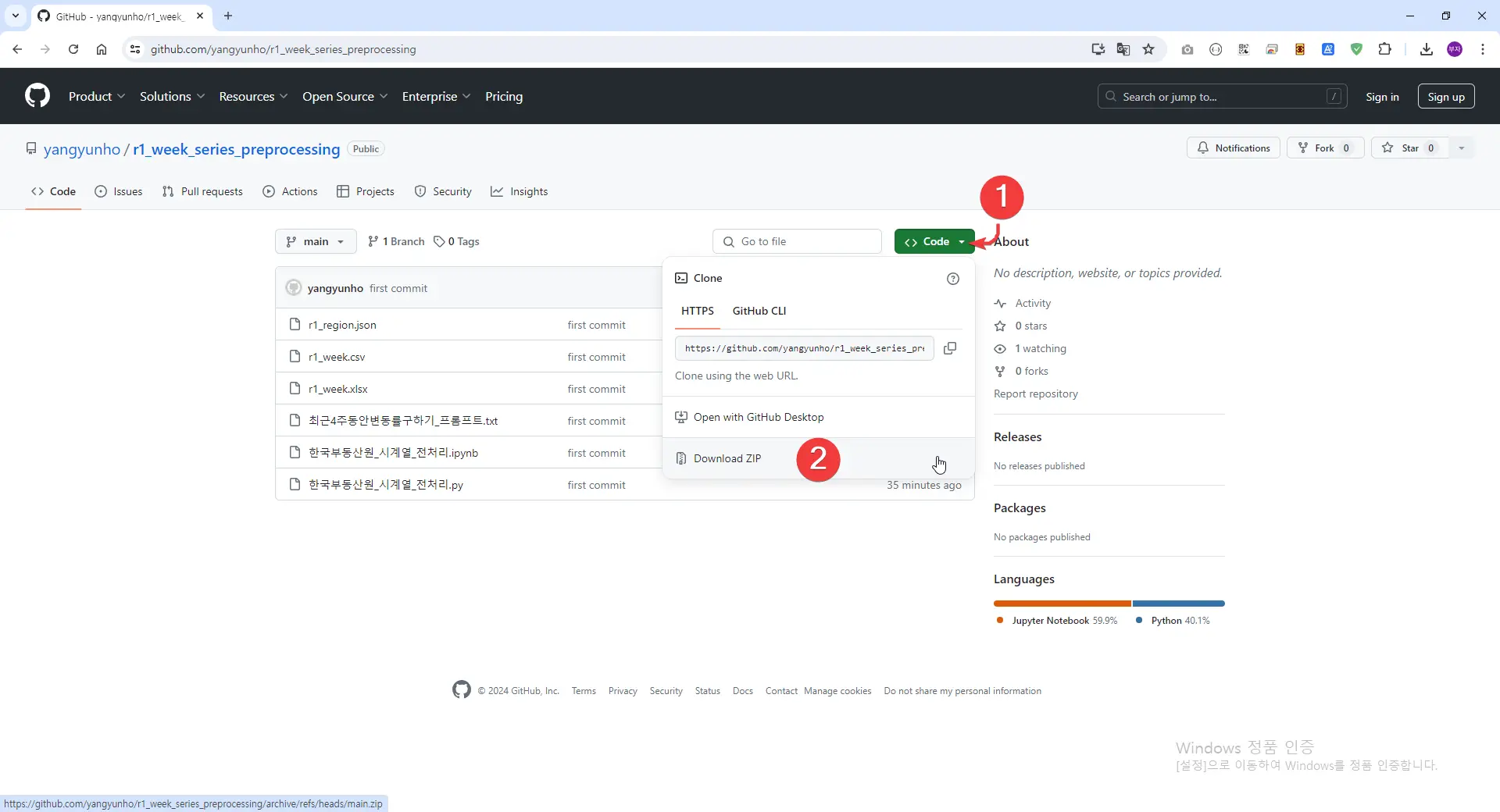View the 0 Tags link
This screenshot has height=812, width=1500.
point(456,241)
